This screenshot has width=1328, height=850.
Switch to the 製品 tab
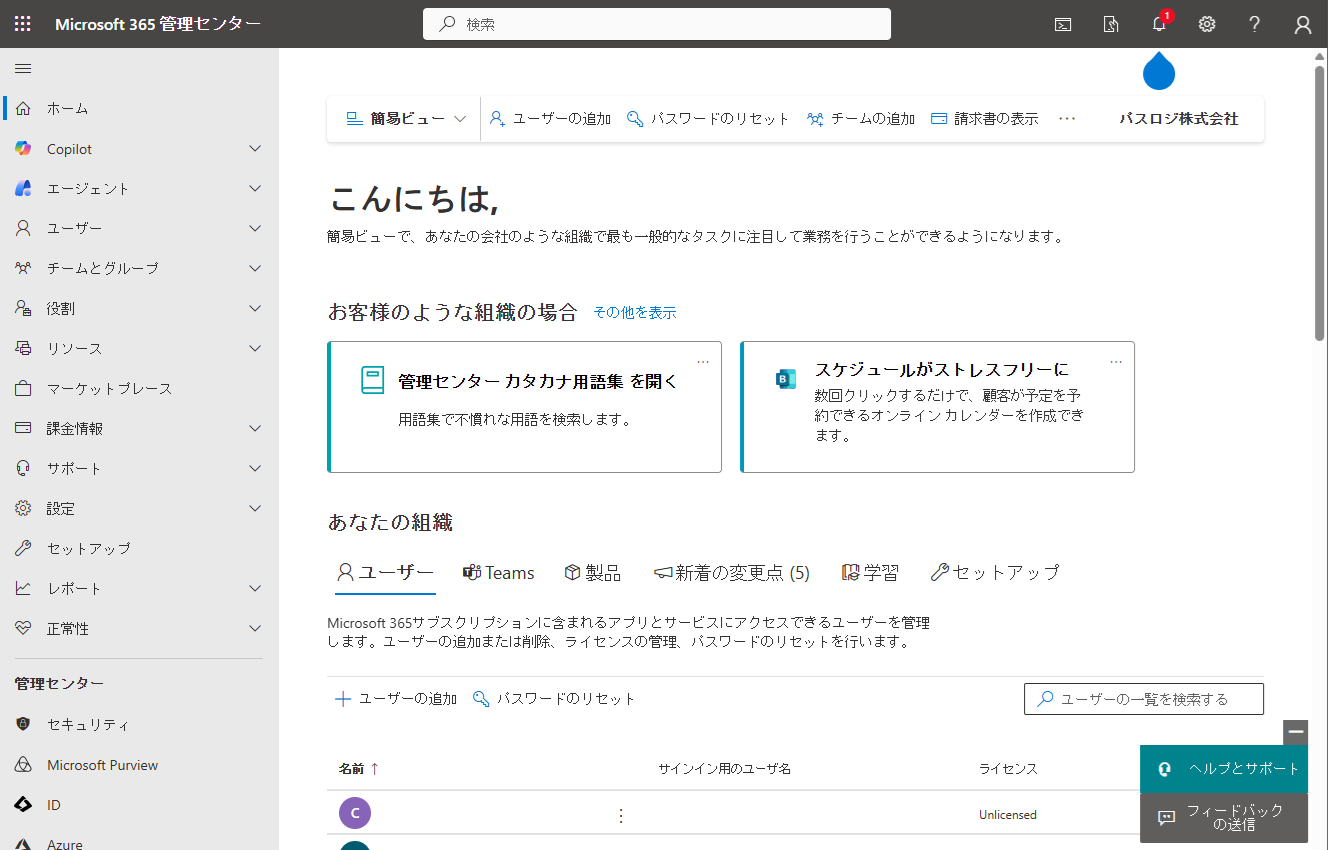592,573
